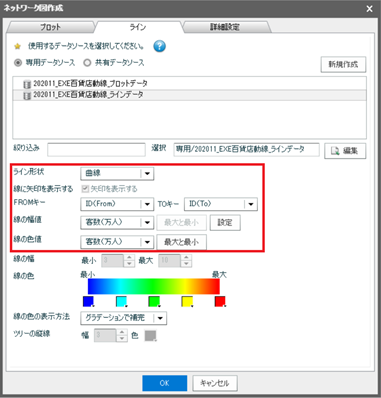Screen dimensions: 381x398
Task: Select 202011_EXE百貨店動線_プロットデータ in the list
Action: pyautogui.click(x=189, y=84)
